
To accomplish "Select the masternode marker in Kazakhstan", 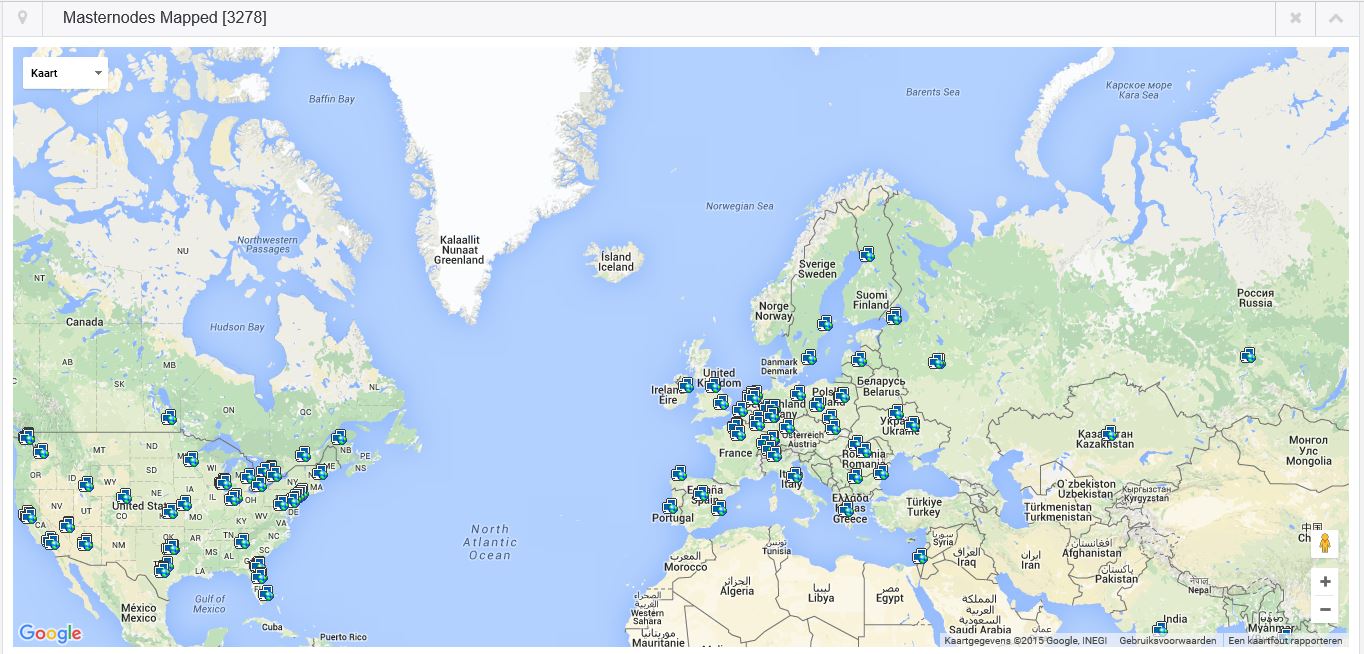I will 1109,433.
